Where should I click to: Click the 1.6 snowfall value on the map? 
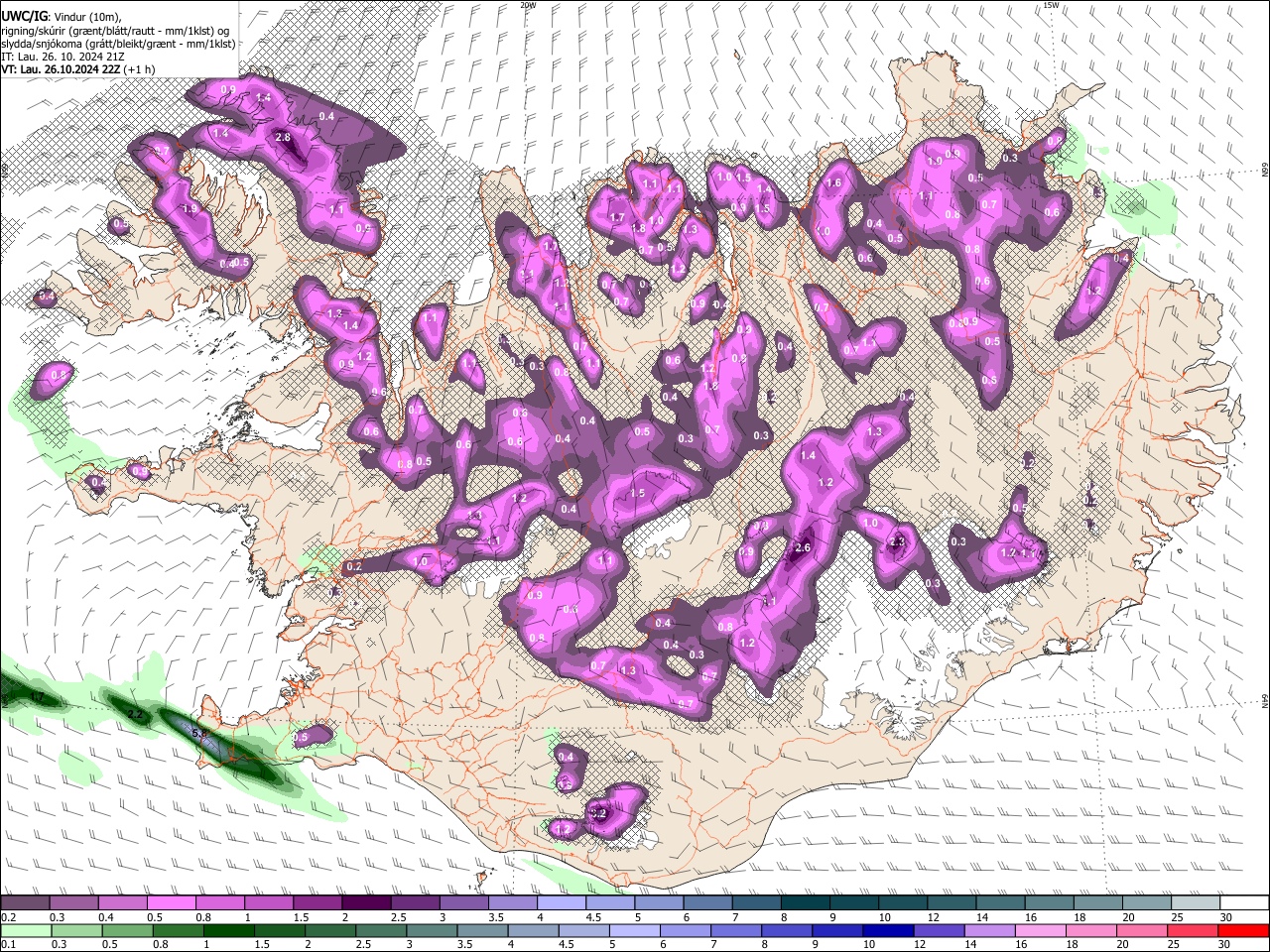coord(833,183)
